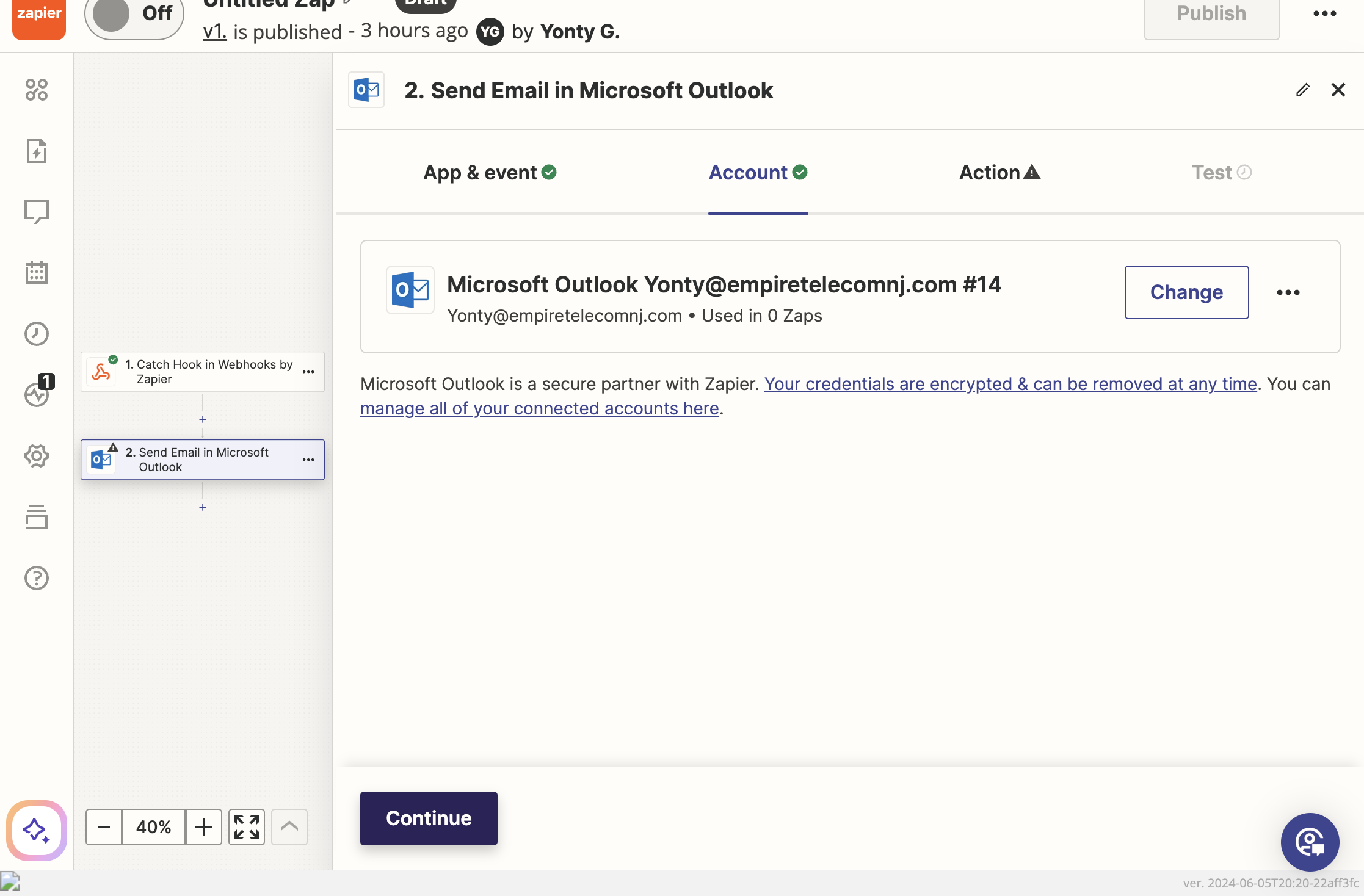Click the Yonty G. author name
The width and height of the screenshot is (1364, 896).
tap(580, 32)
